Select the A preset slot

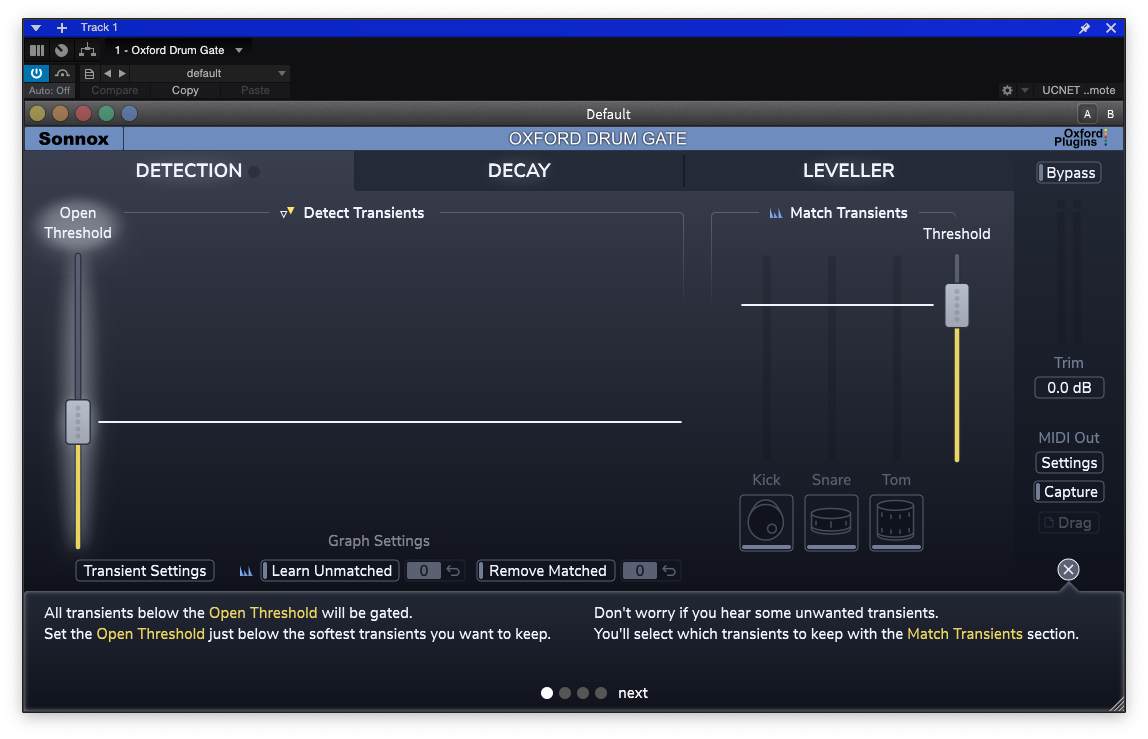(1087, 114)
